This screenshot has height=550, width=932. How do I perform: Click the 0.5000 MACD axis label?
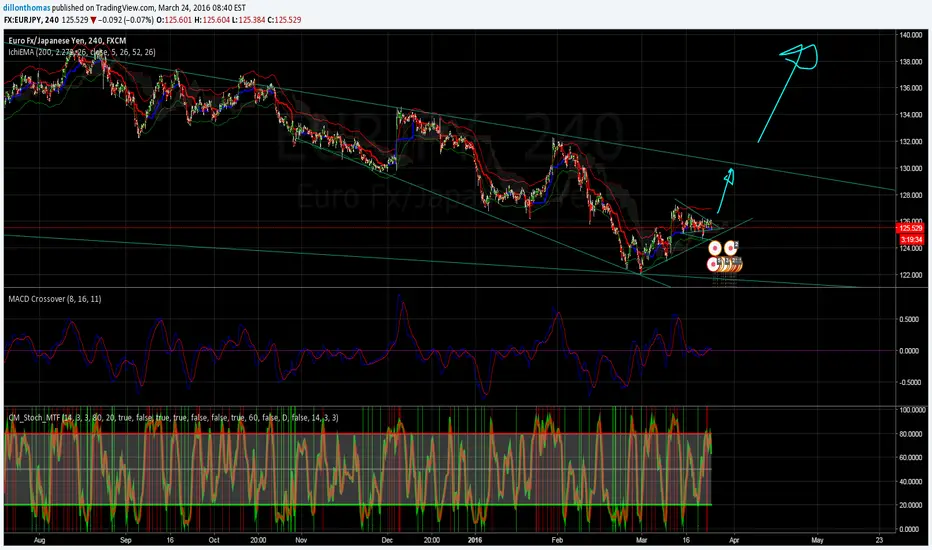click(x=909, y=319)
